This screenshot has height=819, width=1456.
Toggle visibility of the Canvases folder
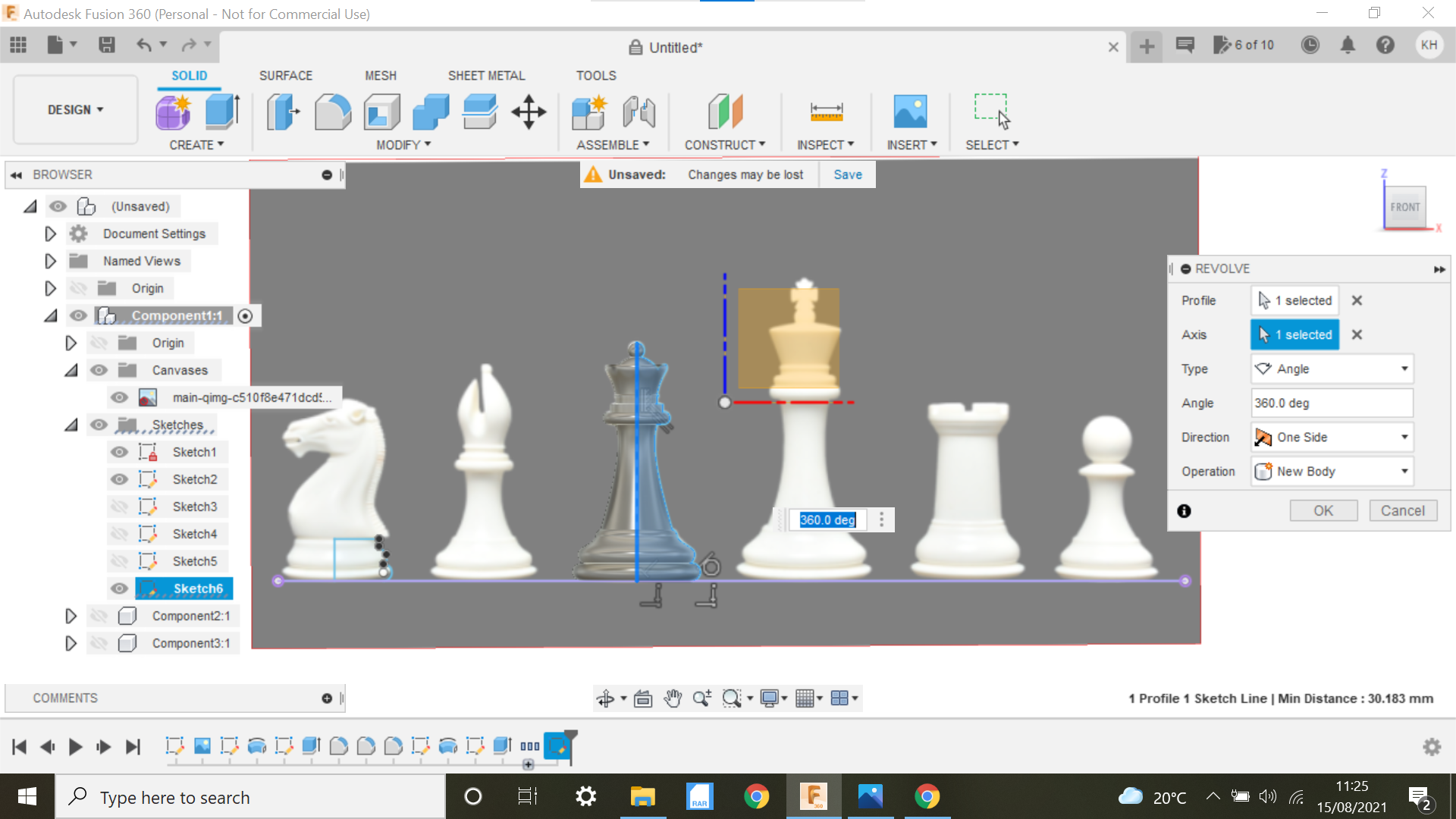[x=99, y=370]
